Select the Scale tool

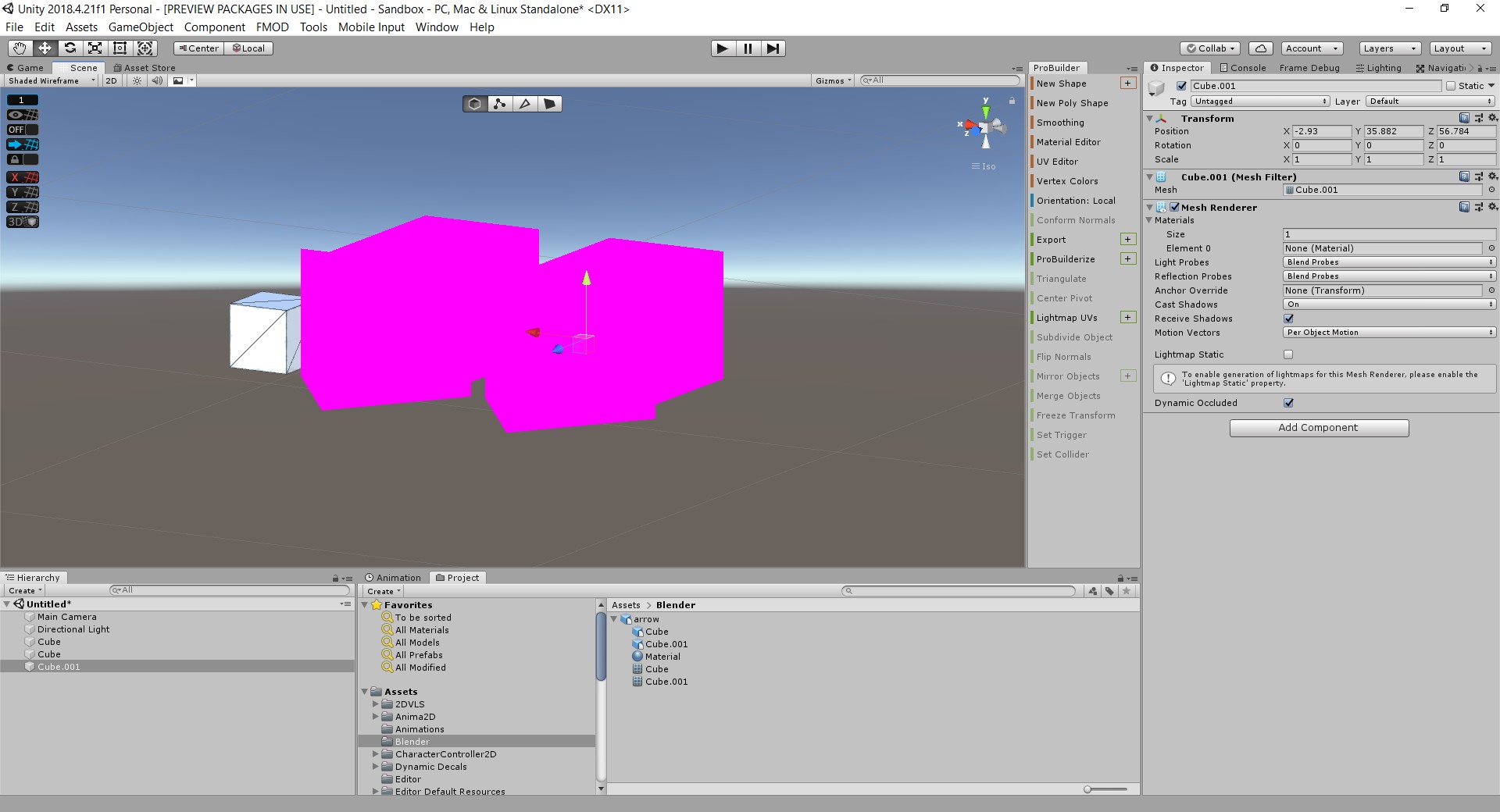(x=95, y=48)
